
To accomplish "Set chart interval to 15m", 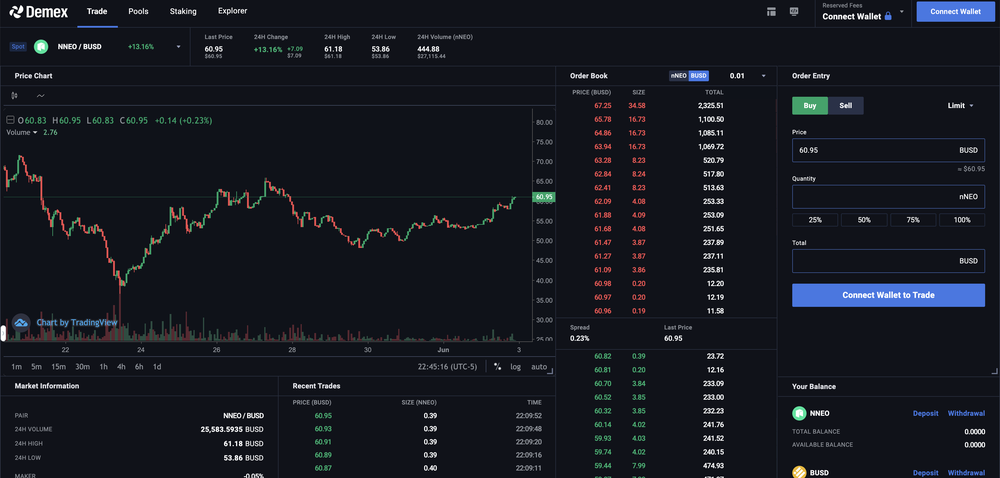I will tap(59, 367).
